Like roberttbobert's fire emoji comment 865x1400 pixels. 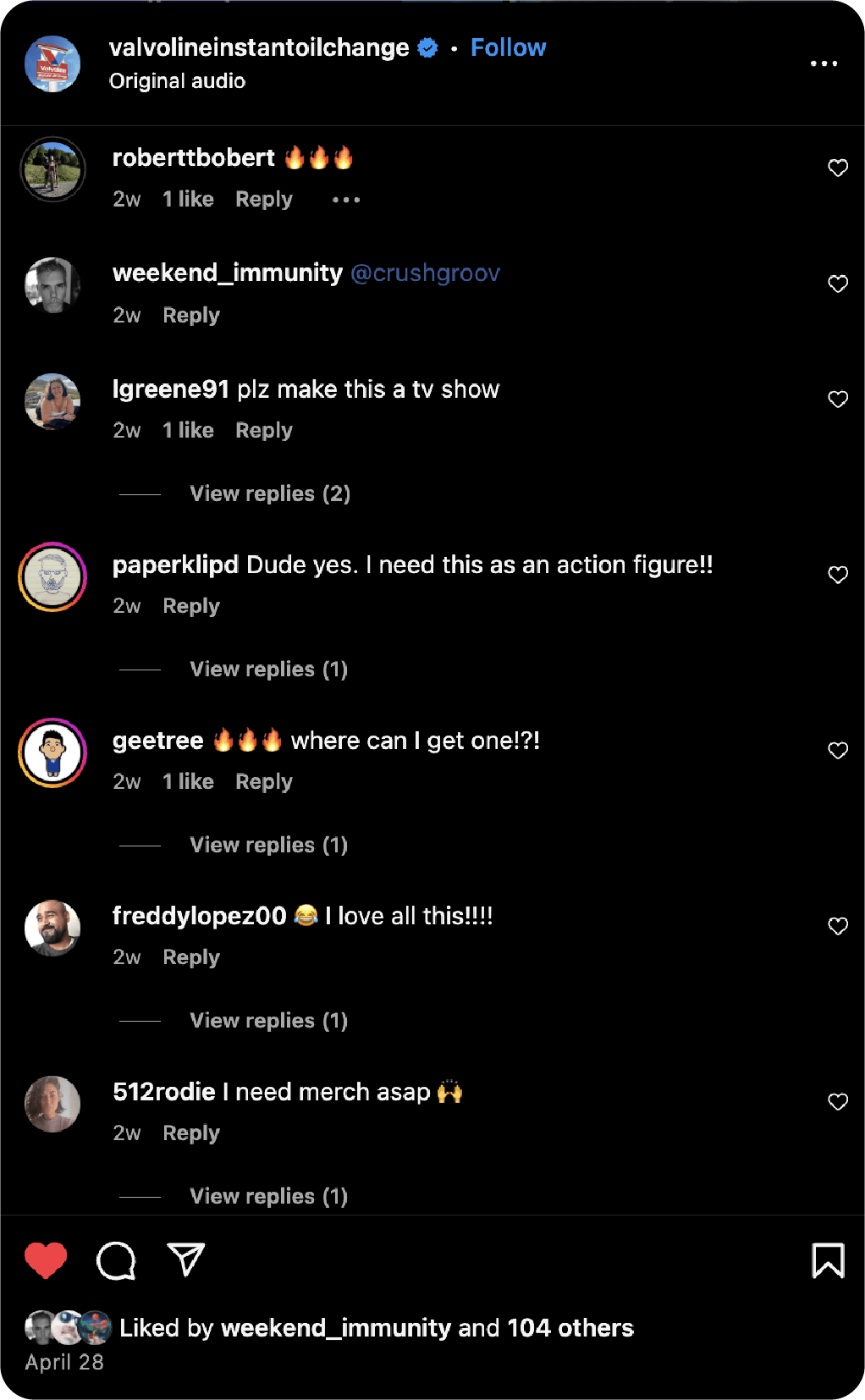[838, 168]
